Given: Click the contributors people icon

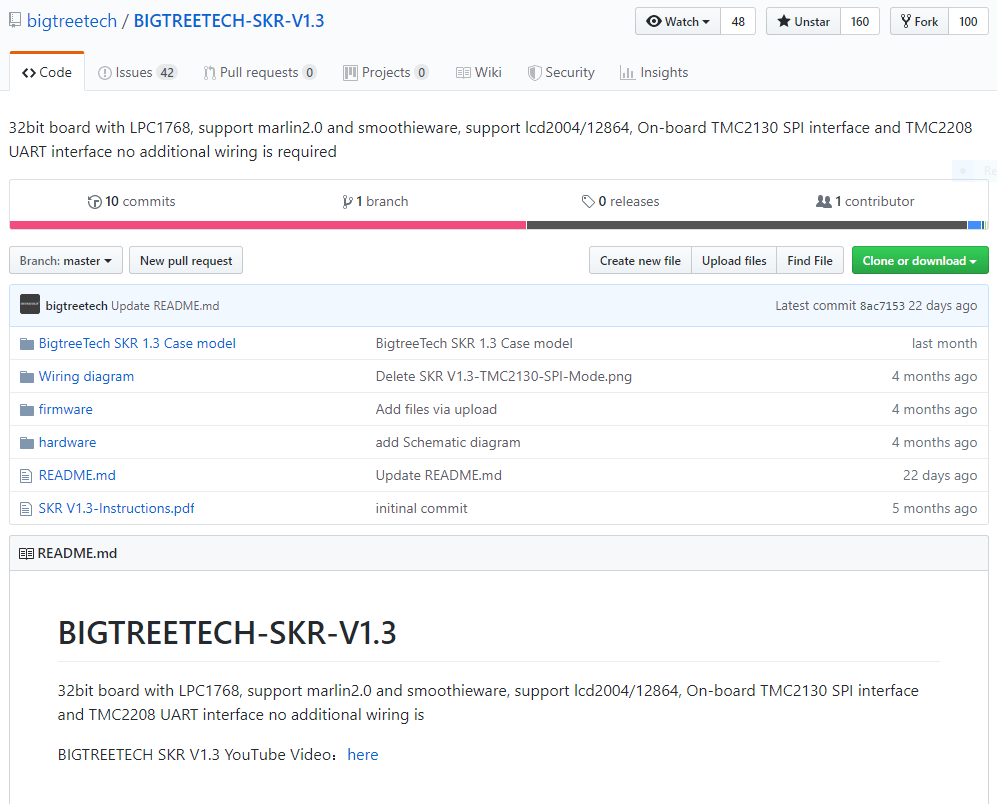Looking at the screenshot, I should click(823, 202).
